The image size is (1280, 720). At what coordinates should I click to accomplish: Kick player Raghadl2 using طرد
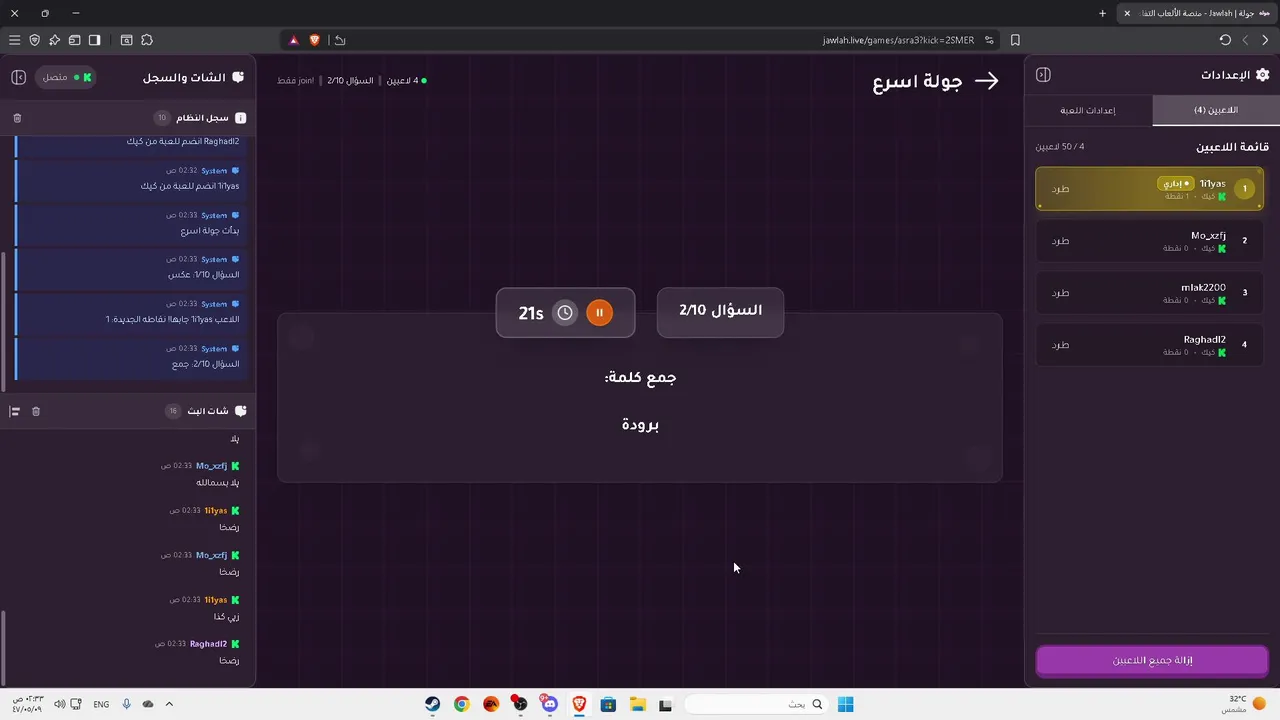1061,345
